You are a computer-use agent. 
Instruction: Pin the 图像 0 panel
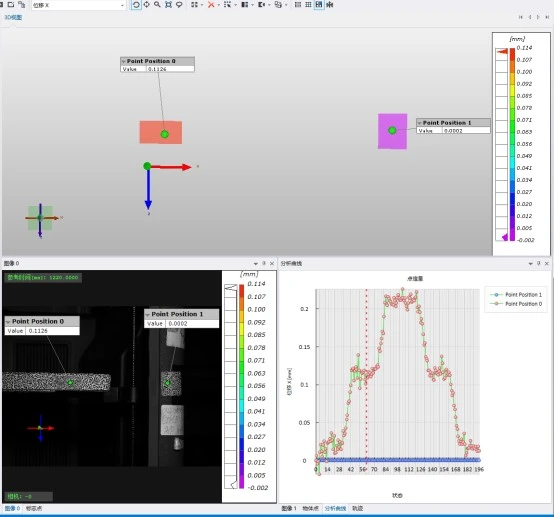[264, 263]
